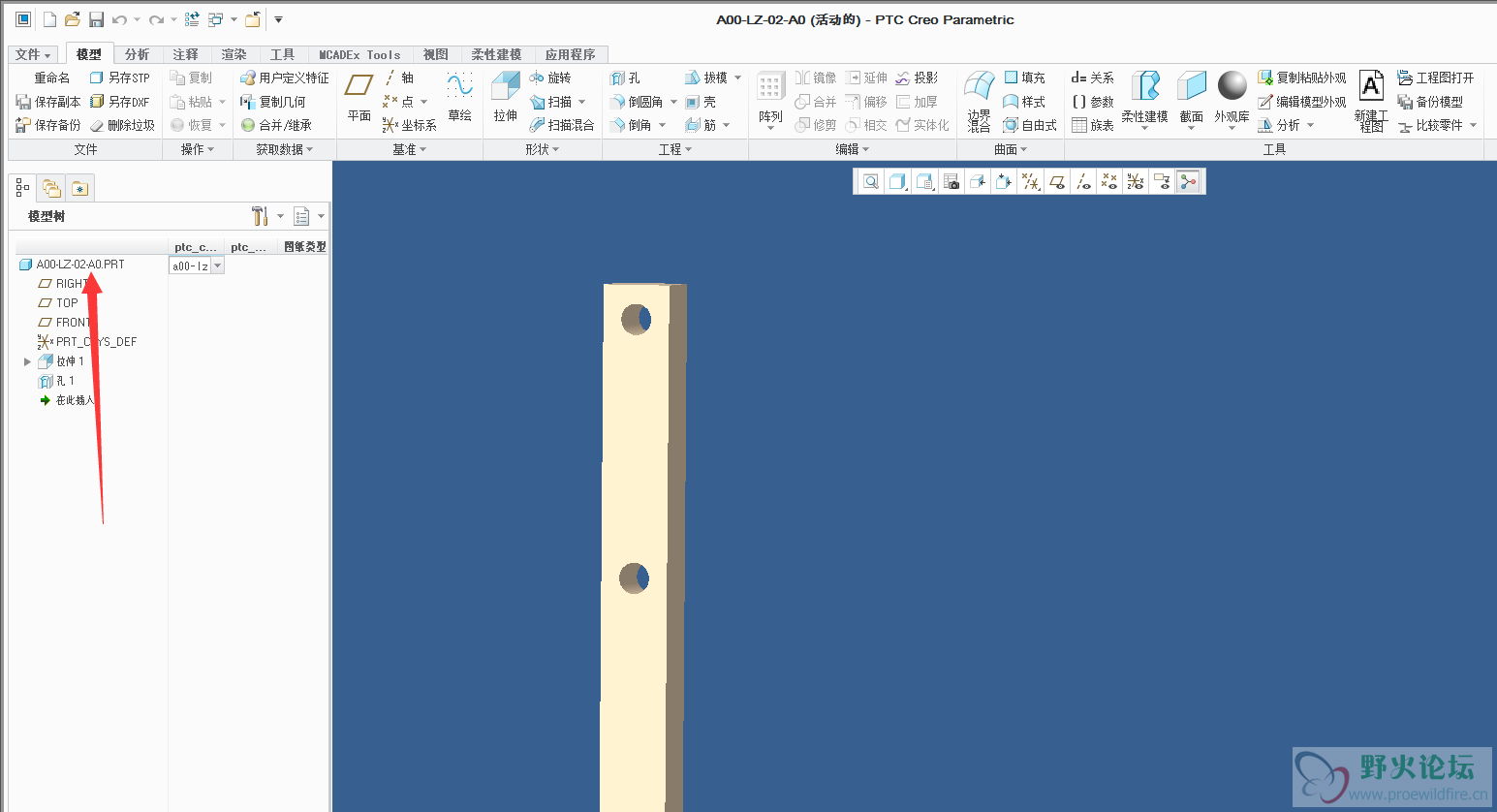Image resolution: width=1497 pixels, height=812 pixels.
Task: Click the 孔 (Hole) tool
Action: click(625, 78)
